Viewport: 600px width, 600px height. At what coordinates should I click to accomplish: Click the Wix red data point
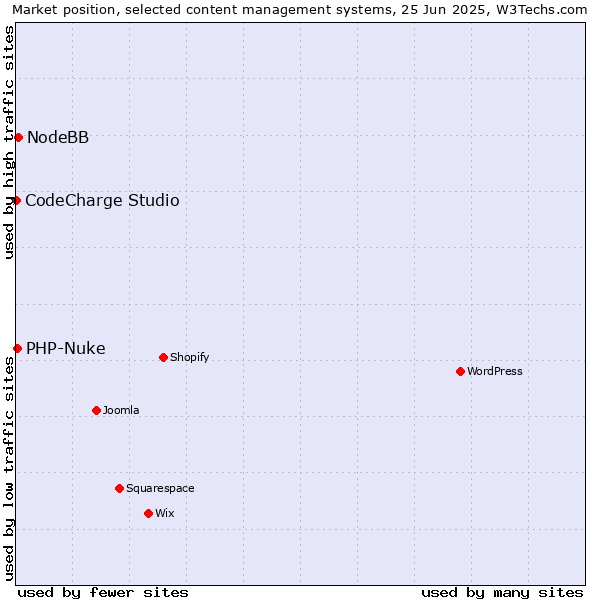(148, 514)
